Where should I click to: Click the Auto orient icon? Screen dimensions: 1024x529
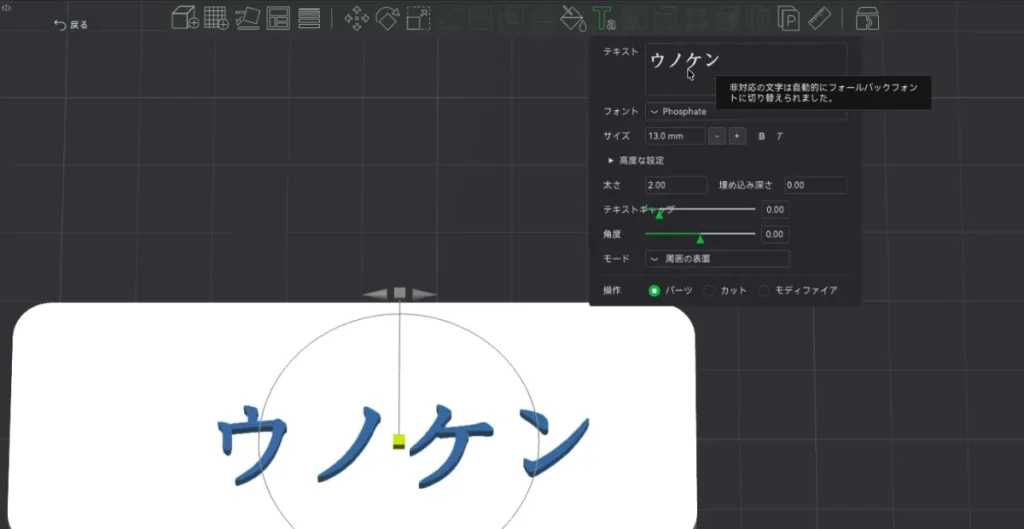coord(248,18)
